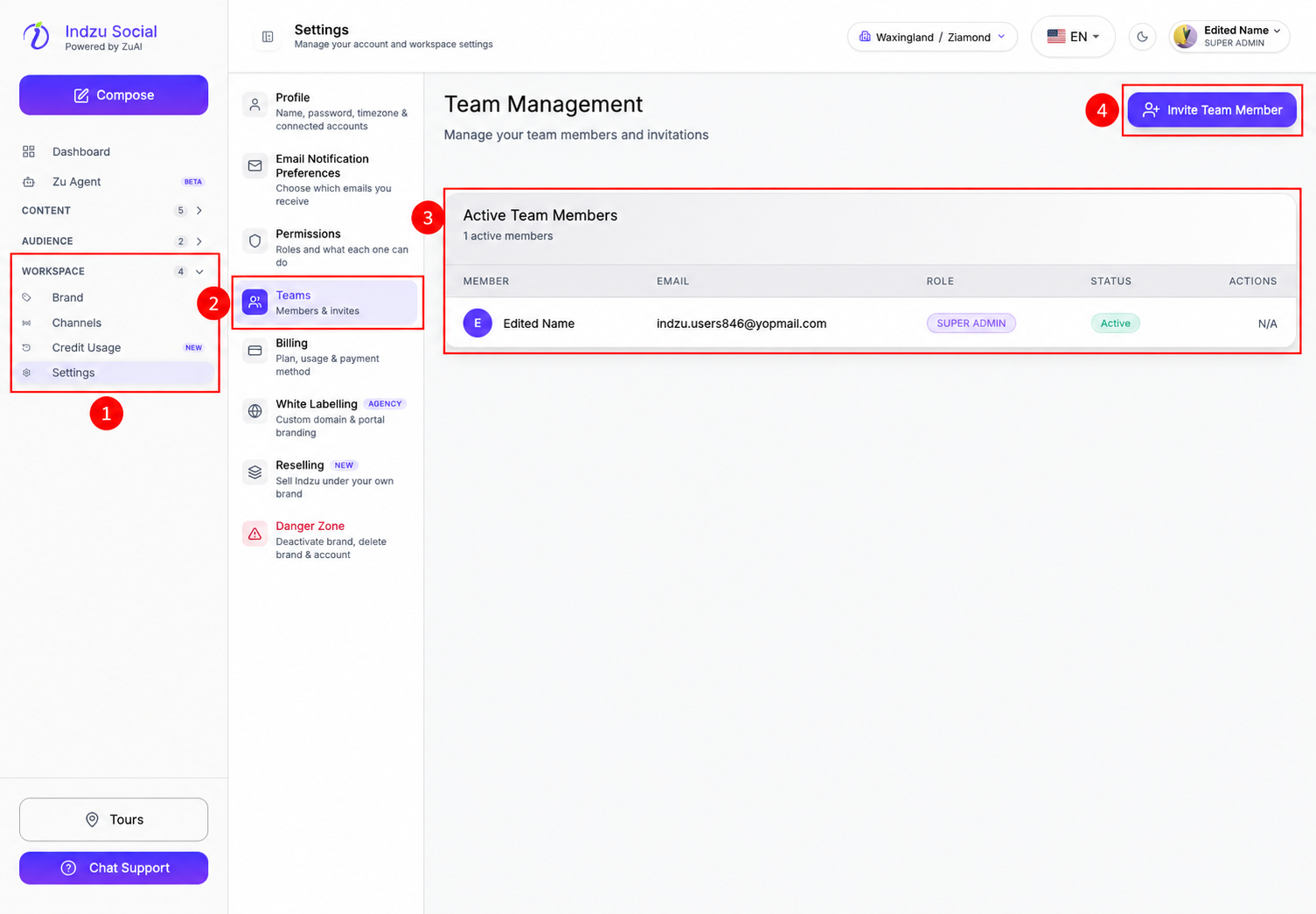Open the Waxingland / Ziamond workspace dropdown

click(x=932, y=37)
